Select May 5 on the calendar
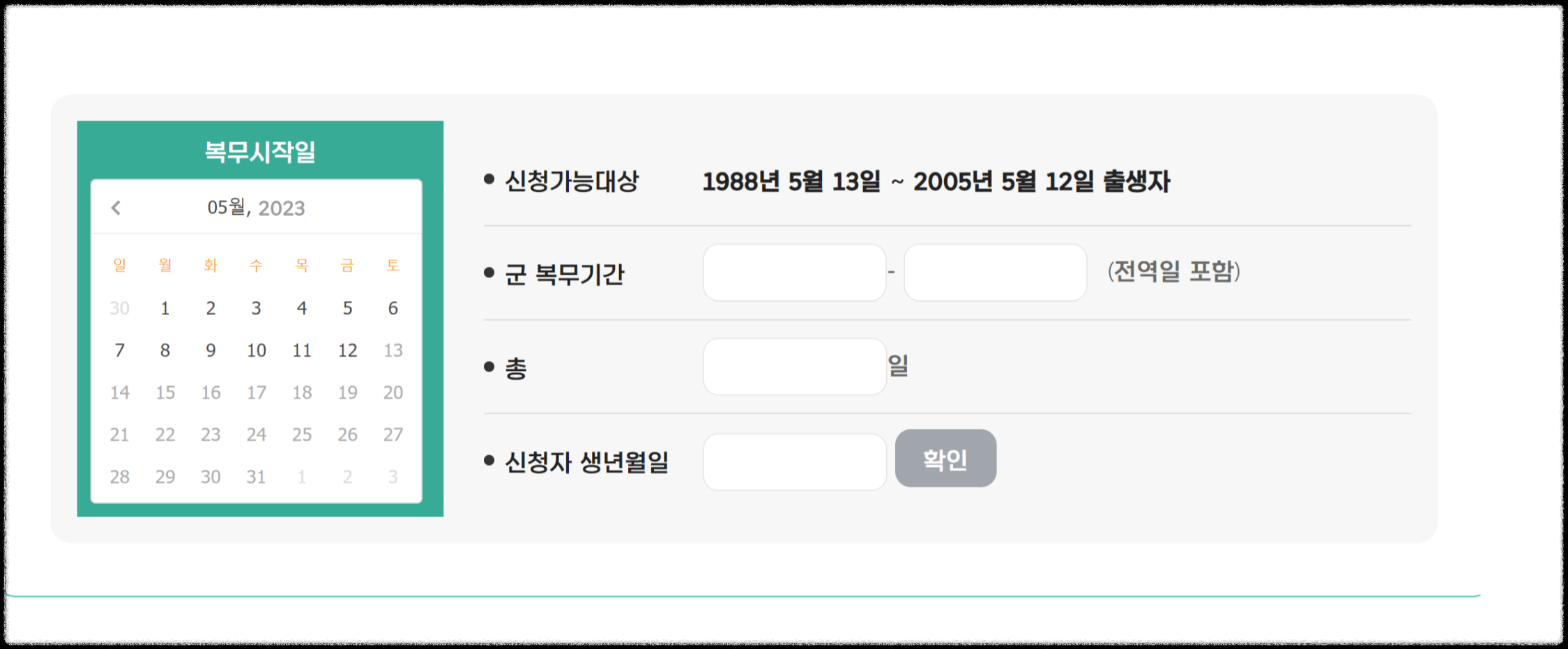 pos(347,308)
